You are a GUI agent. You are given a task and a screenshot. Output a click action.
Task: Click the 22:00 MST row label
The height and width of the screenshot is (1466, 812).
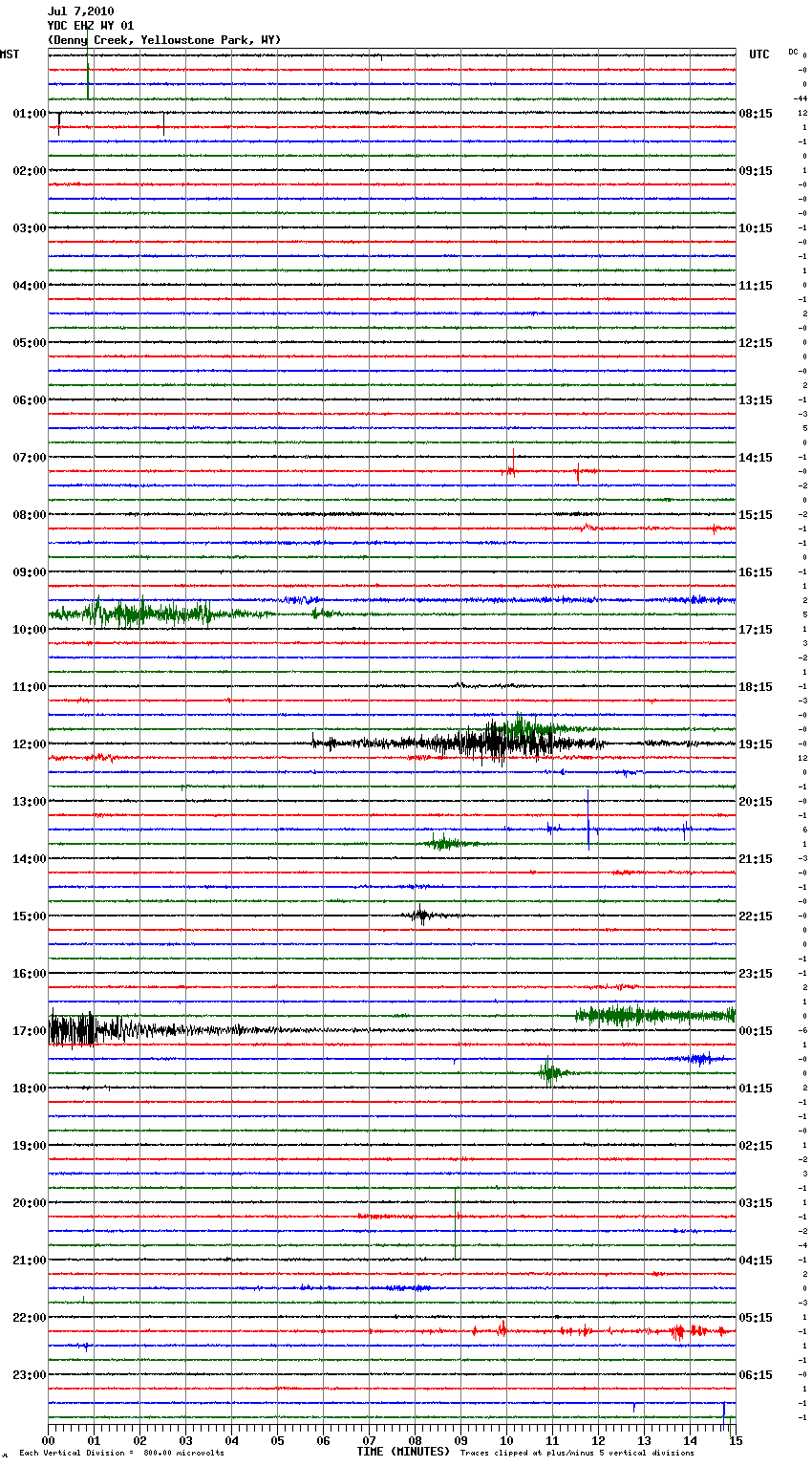tap(30, 1317)
